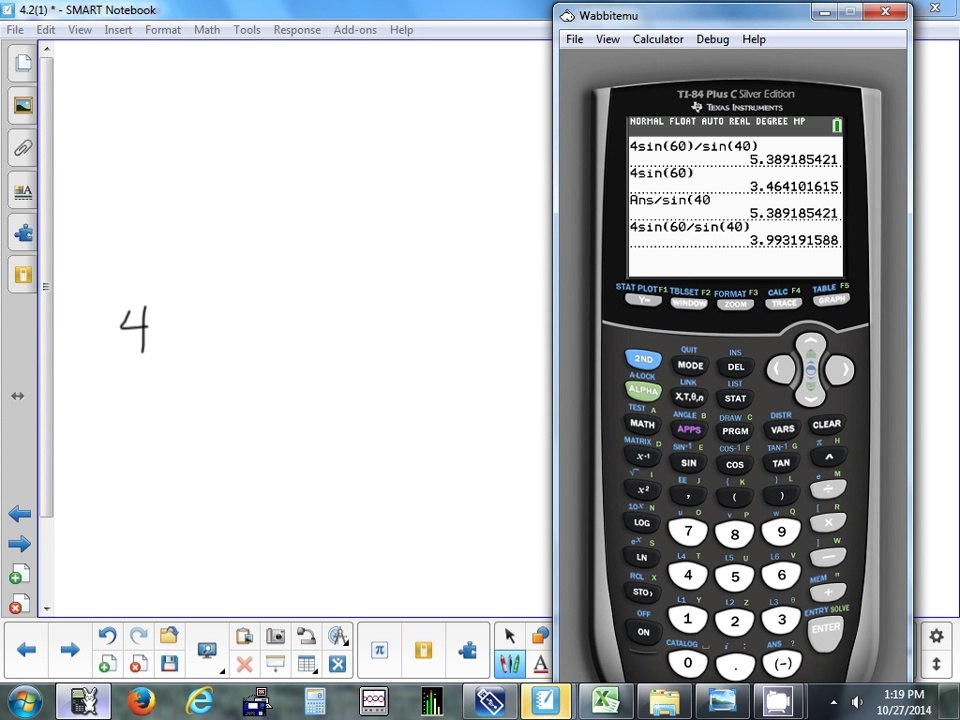This screenshot has height=720, width=960.
Task: Click the GRAPH key on calculator
Action: tap(831, 300)
